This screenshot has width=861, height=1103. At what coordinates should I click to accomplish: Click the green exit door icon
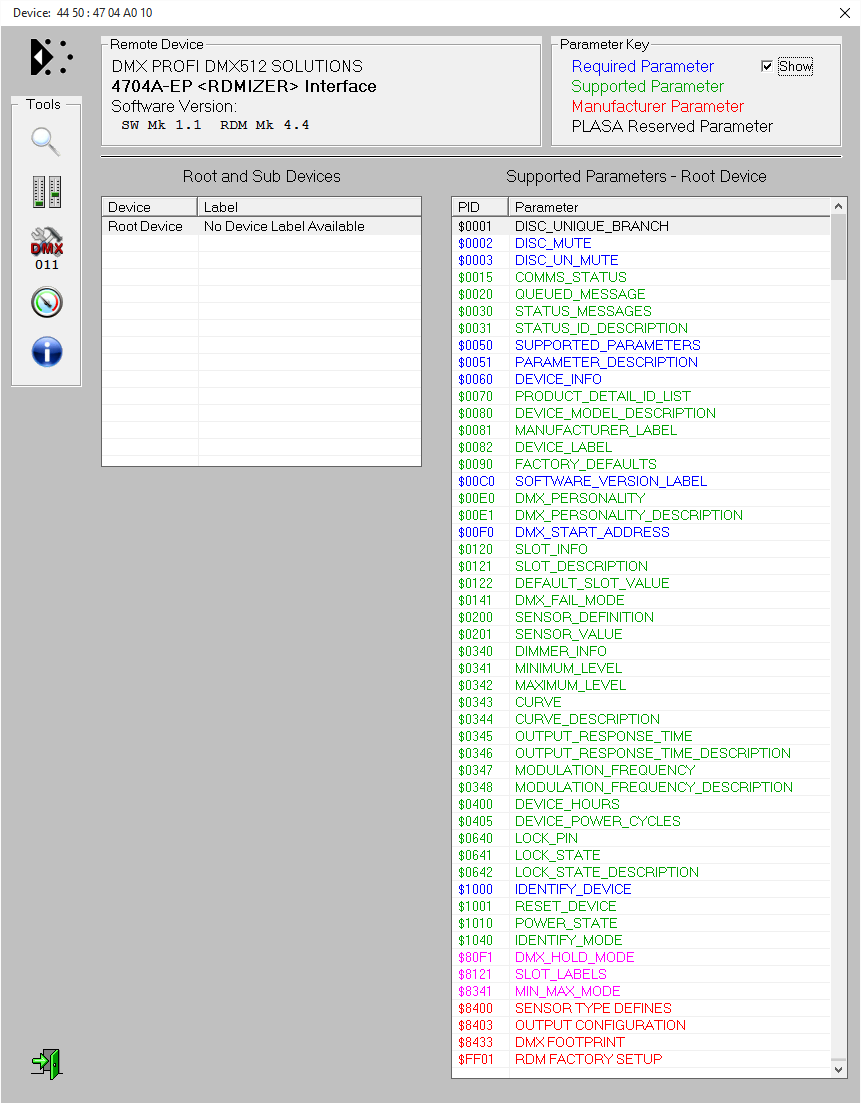point(46,1063)
